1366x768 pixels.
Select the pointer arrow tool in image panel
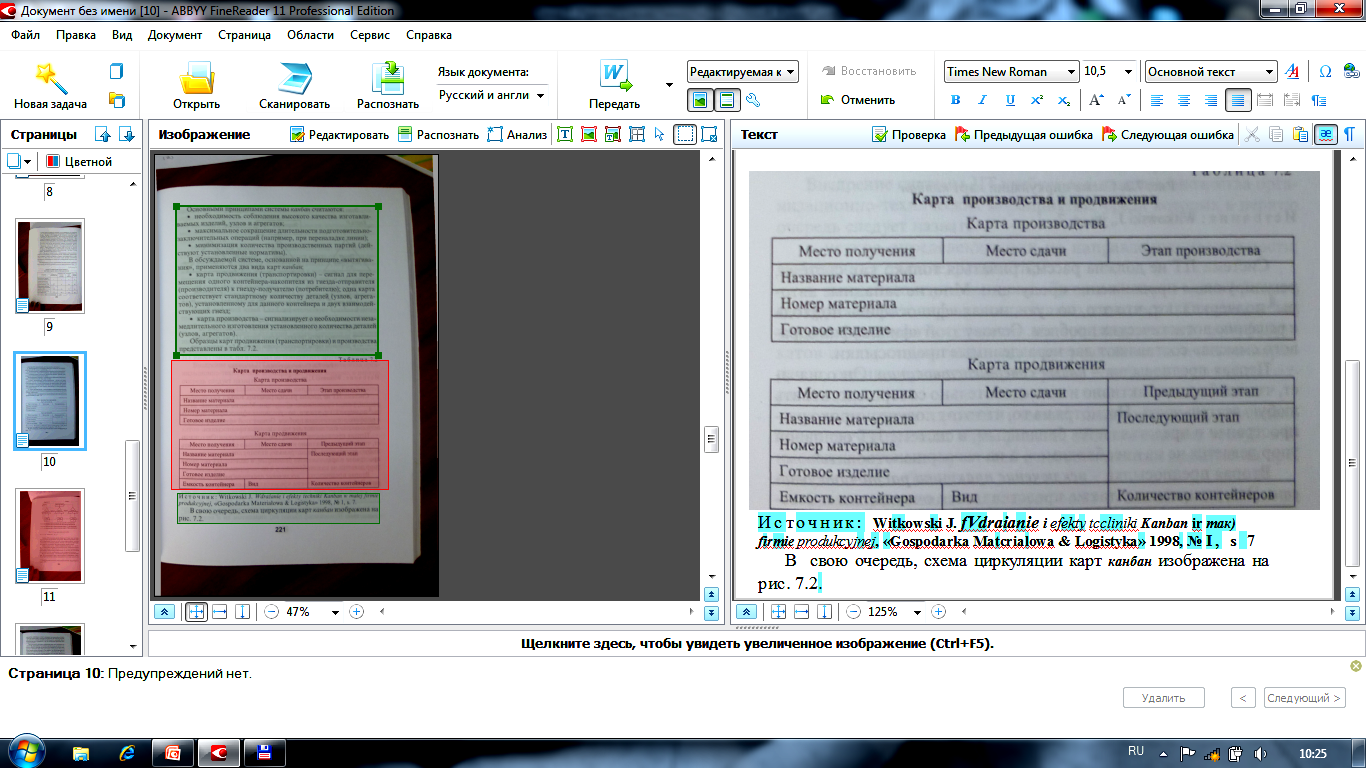coord(660,134)
